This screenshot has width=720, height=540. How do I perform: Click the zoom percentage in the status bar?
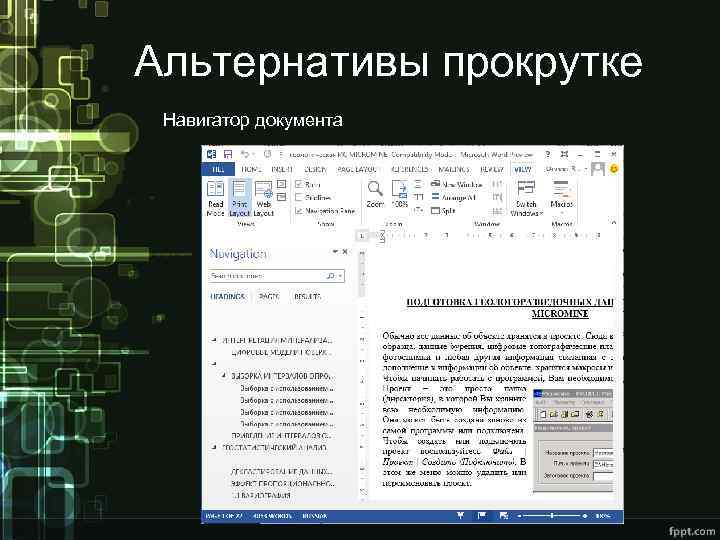[604, 516]
